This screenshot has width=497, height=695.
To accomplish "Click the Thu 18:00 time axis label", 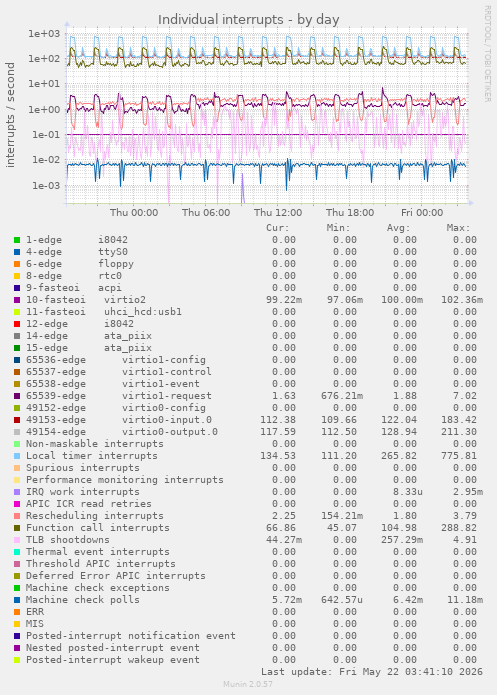I will pos(350,213).
